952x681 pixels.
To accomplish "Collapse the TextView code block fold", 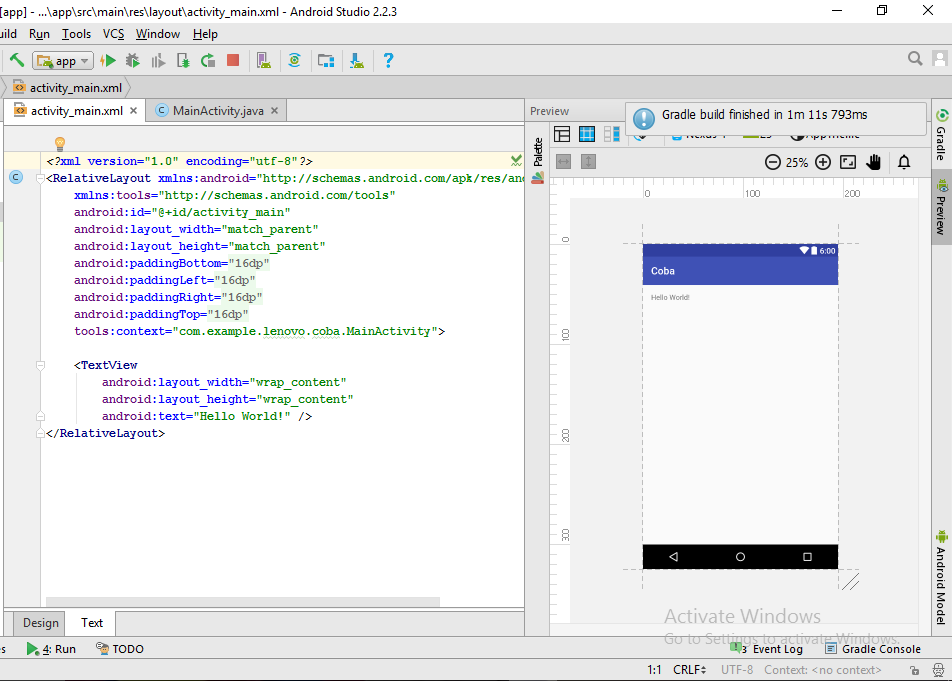I will (x=41, y=366).
